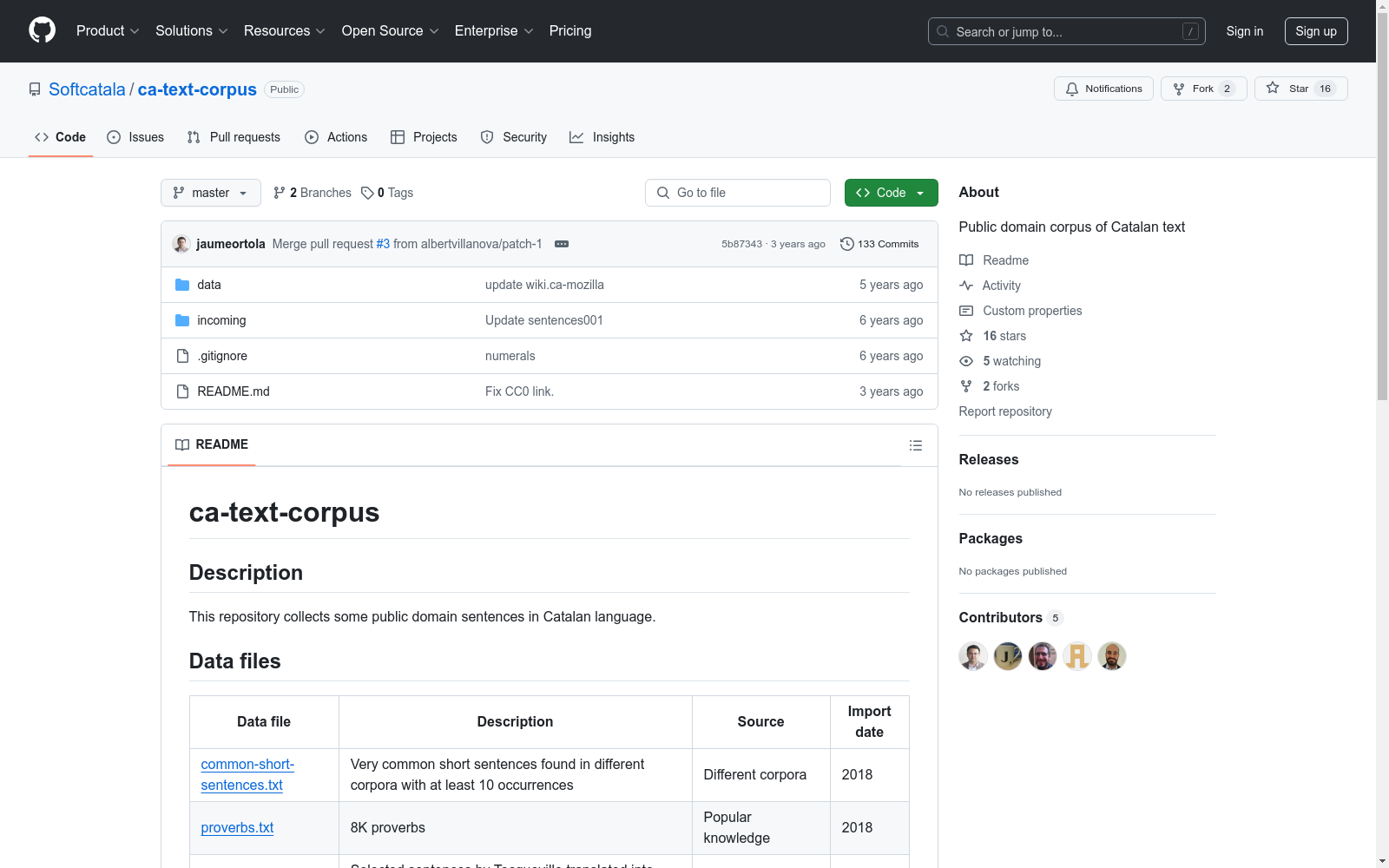
Task: Open the Releases heading link
Action: [989, 459]
